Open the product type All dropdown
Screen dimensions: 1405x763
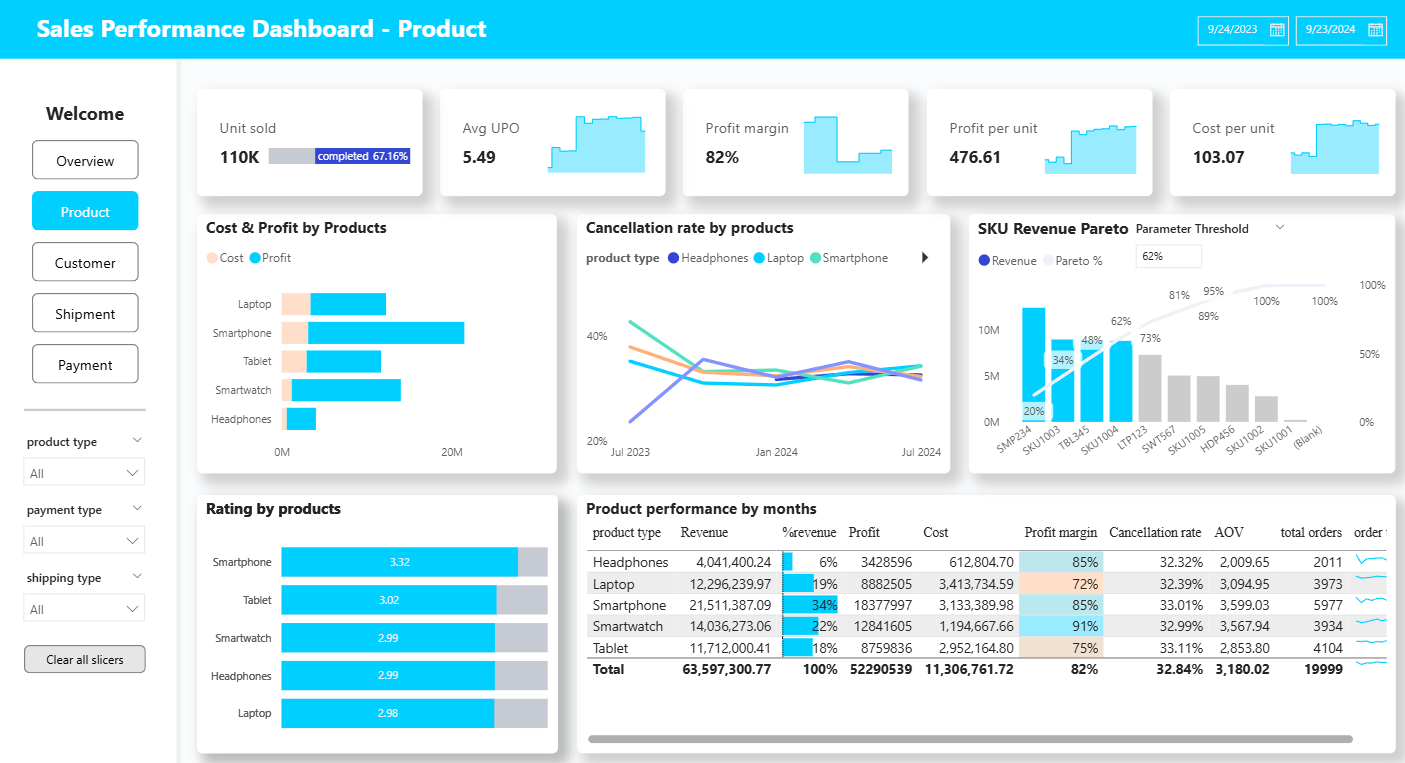[84, 472]
